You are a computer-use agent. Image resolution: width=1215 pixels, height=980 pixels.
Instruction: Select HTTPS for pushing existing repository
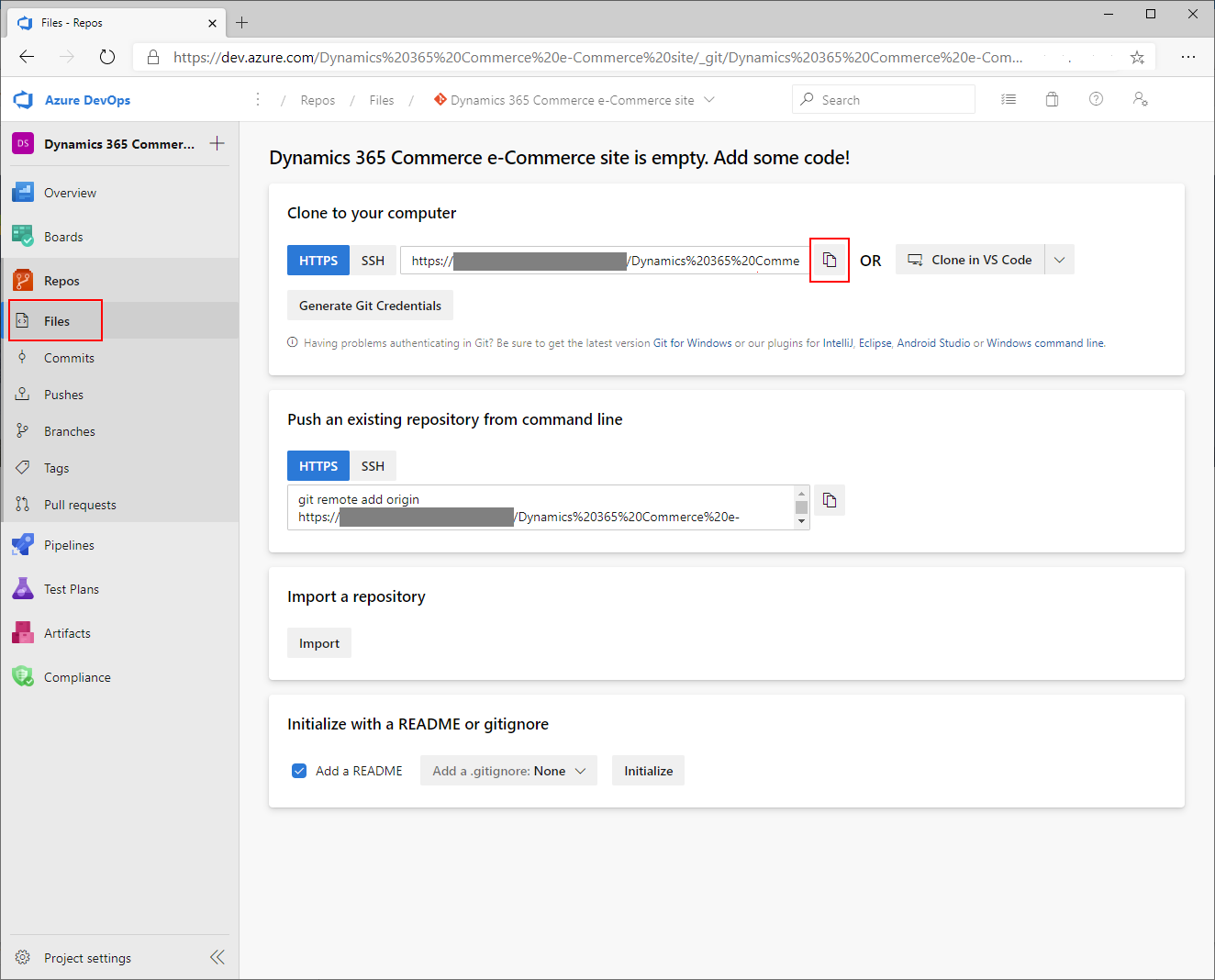pyautogui.click(x=318, y=465)
